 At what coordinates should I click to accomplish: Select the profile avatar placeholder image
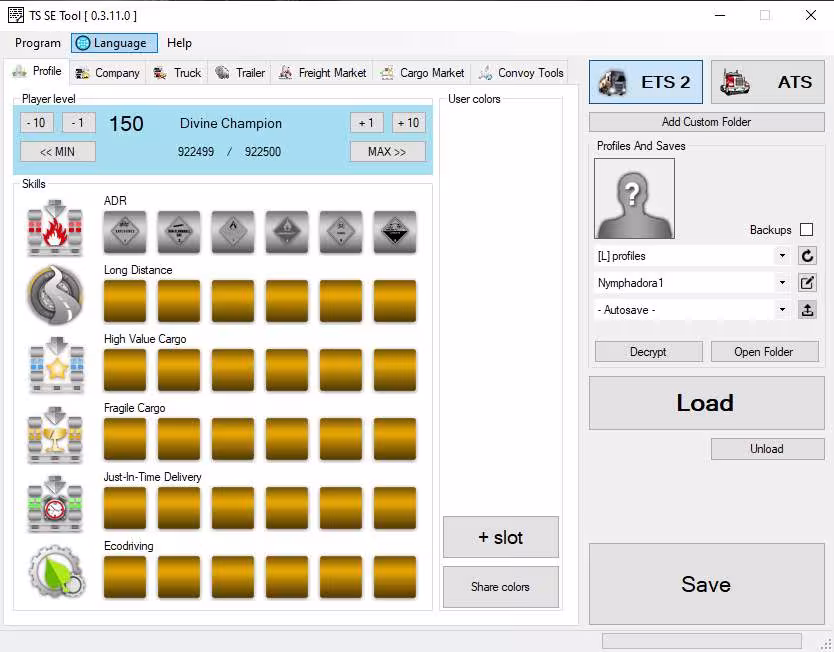(x=634, y=198)
